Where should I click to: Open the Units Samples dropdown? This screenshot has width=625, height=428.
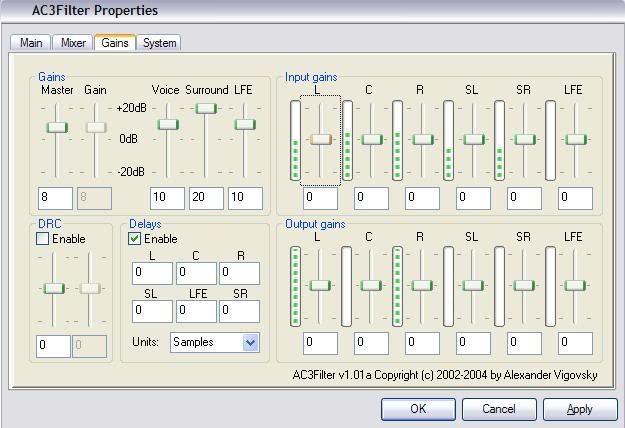click(x=214, y=342)
